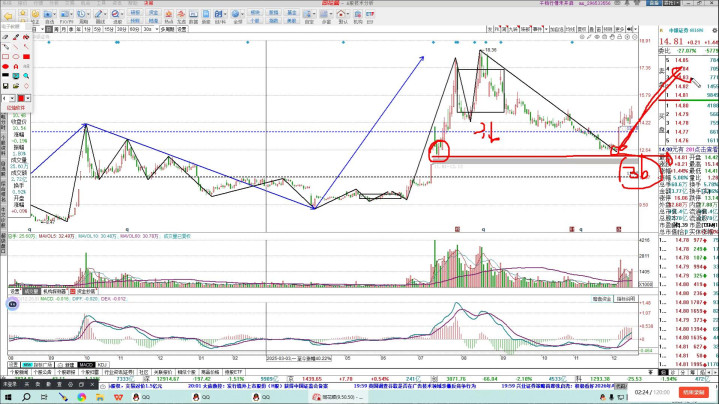The height and width of the screenshot is (404, 719).
Task: Select the hollow rectangle drawing tool
Action: [x=6, y=57]
